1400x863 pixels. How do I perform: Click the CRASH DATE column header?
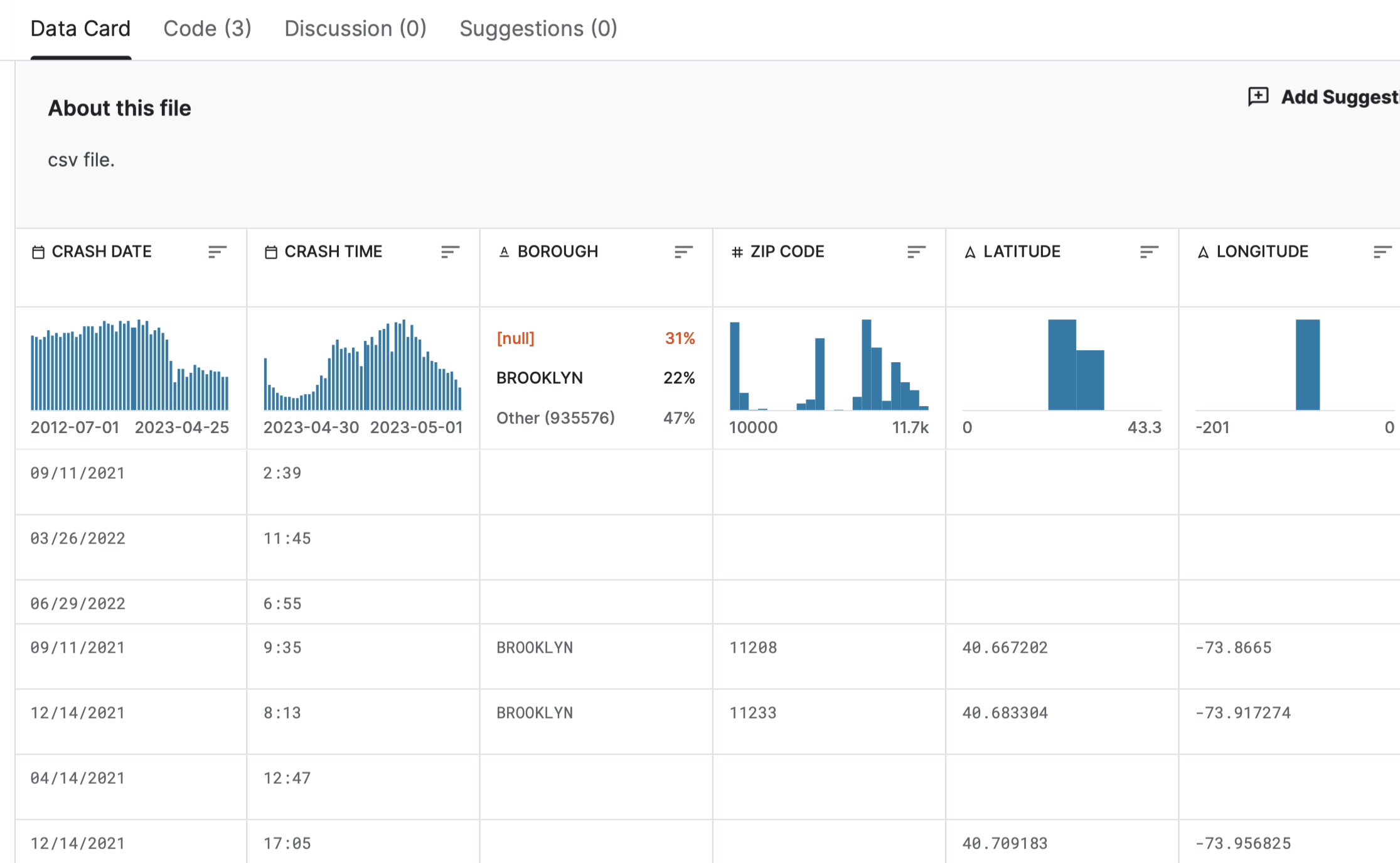pyautogui.click(x=102, y=252)
